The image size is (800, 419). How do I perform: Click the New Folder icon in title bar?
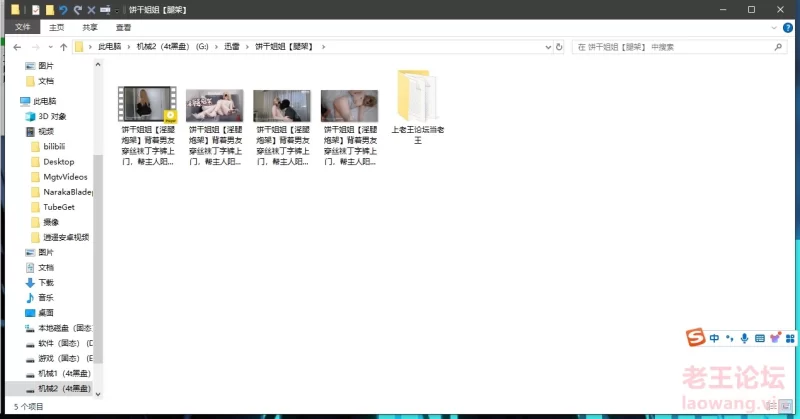(x=49, y=10)
